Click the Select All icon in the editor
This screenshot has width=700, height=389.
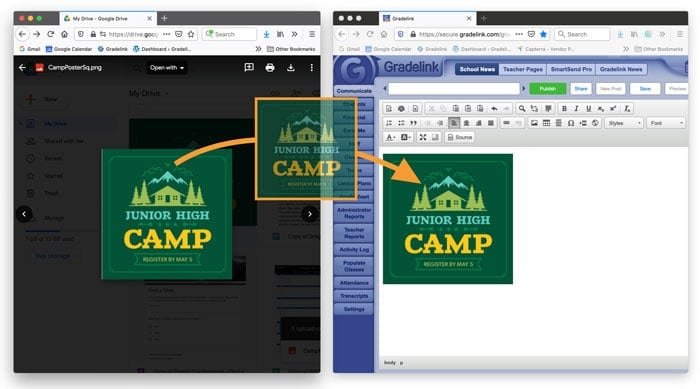[x=548, y=109]
